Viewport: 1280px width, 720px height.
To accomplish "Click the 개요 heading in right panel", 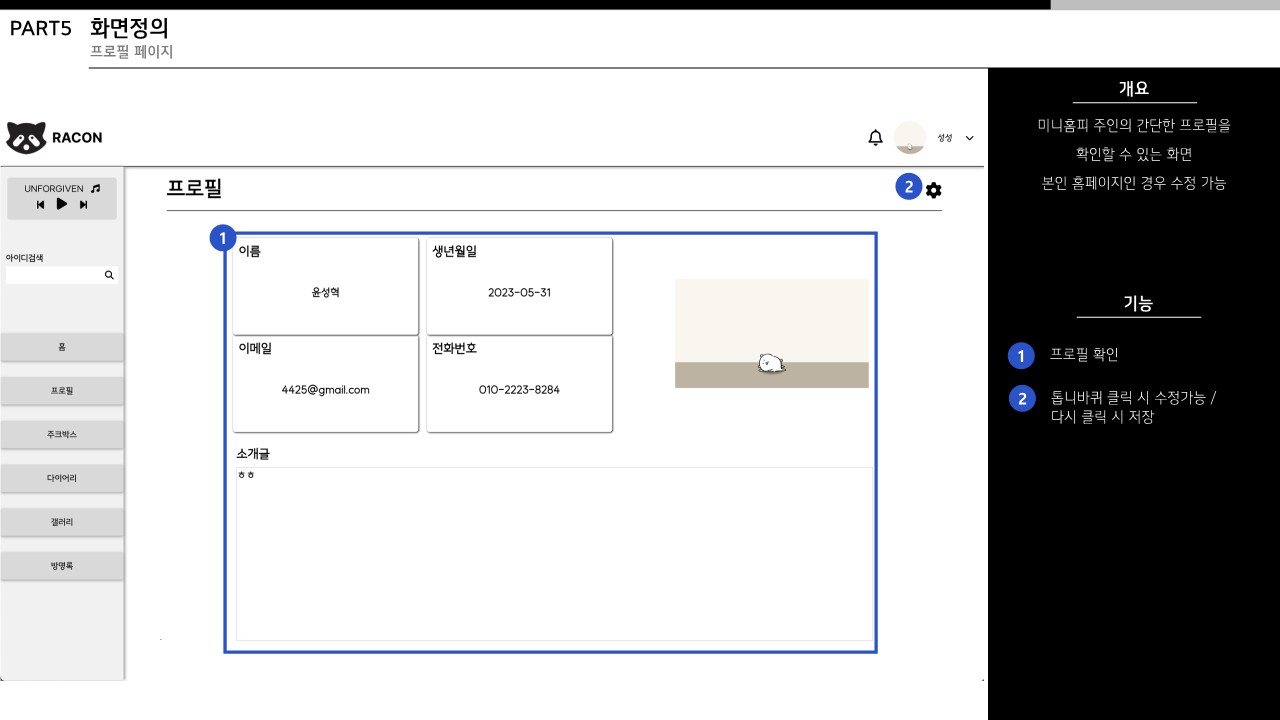I will tap(1134, 88).
